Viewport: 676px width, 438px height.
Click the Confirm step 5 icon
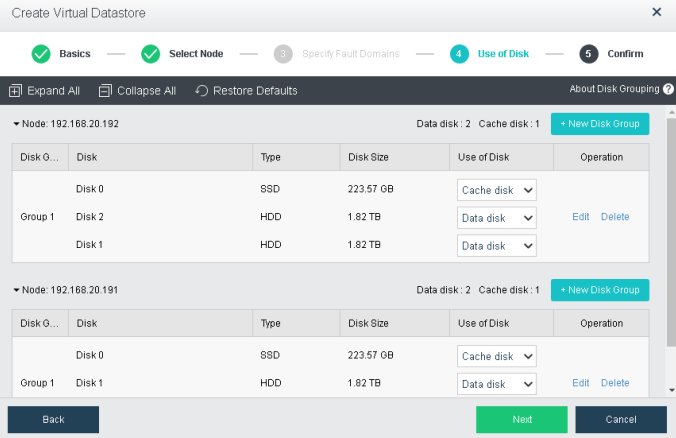coord(589,54)
